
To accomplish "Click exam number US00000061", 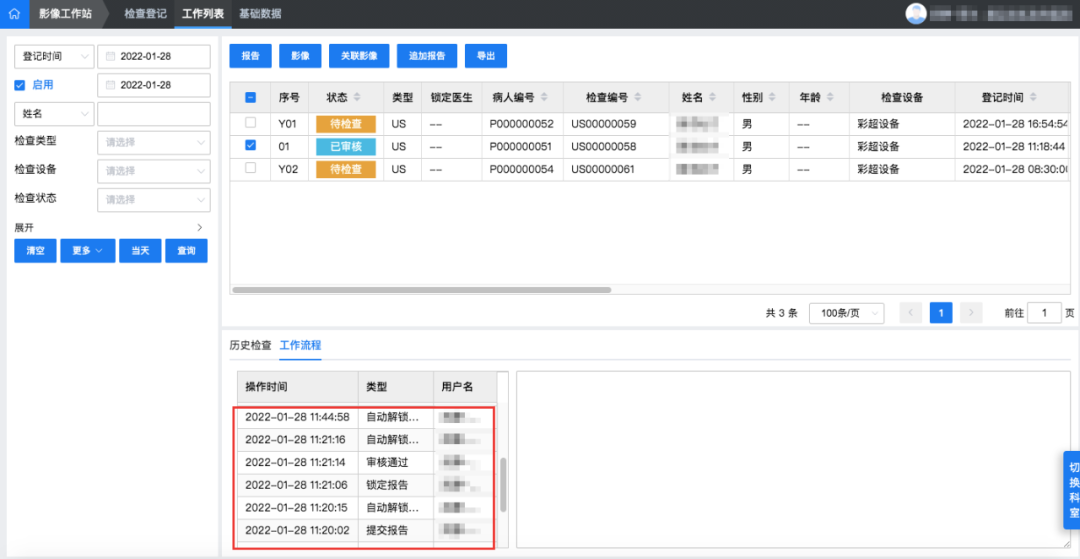I will (603, 169).
